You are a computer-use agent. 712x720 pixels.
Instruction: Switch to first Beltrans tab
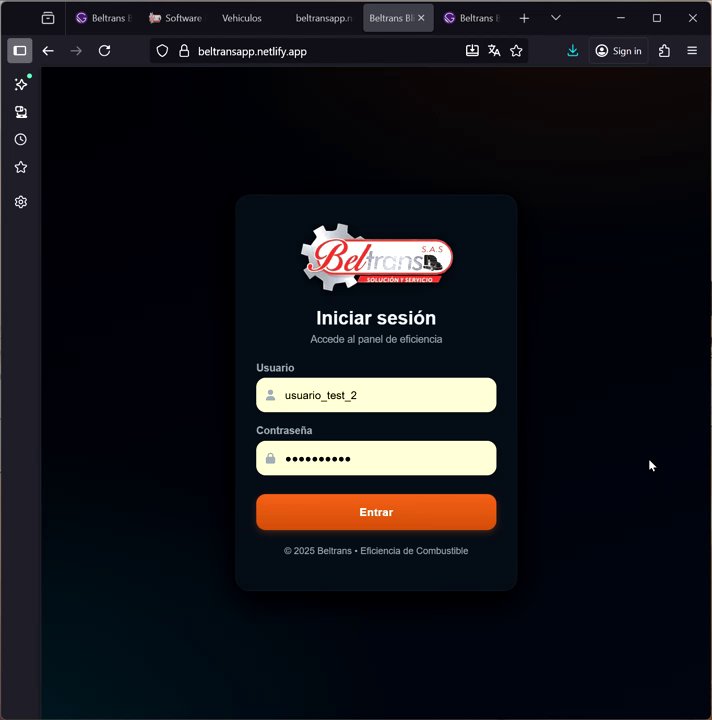click(x=104, y=18)
